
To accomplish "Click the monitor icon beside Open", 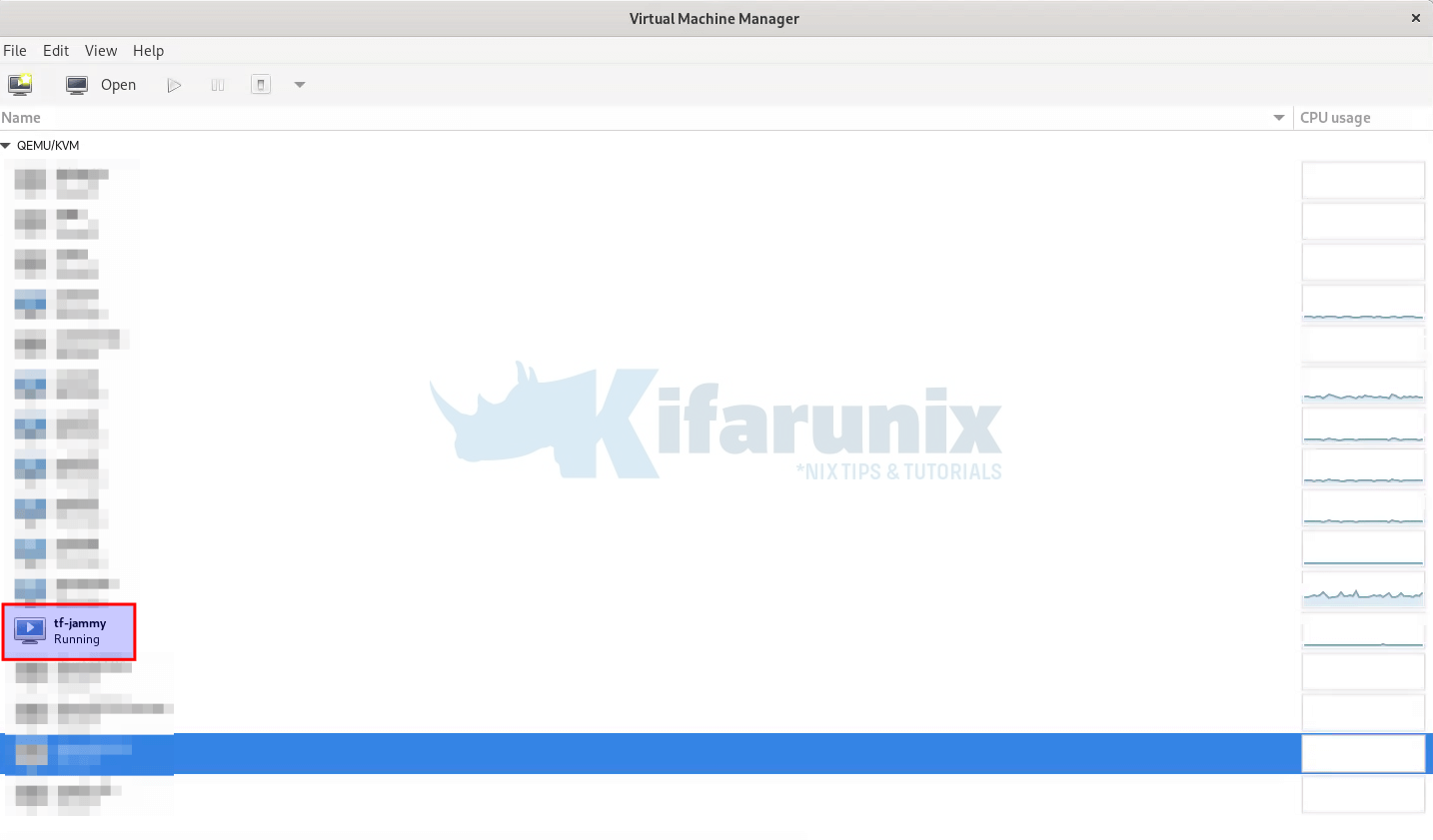I will tap(77, 85).
